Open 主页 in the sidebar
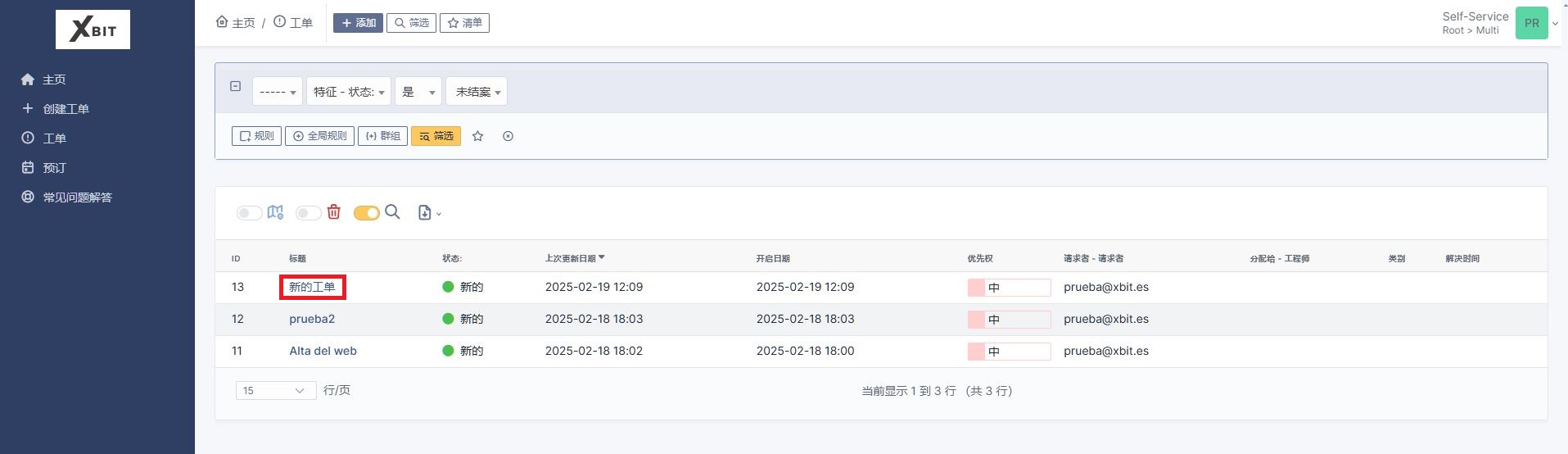1568x454 pixels. point(43,79)
